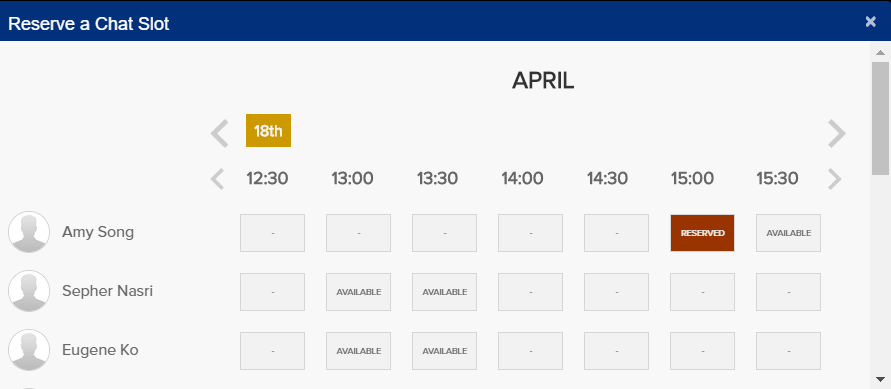
Task: Show earlier time slots arrow
Action: [x=218, y=179]
